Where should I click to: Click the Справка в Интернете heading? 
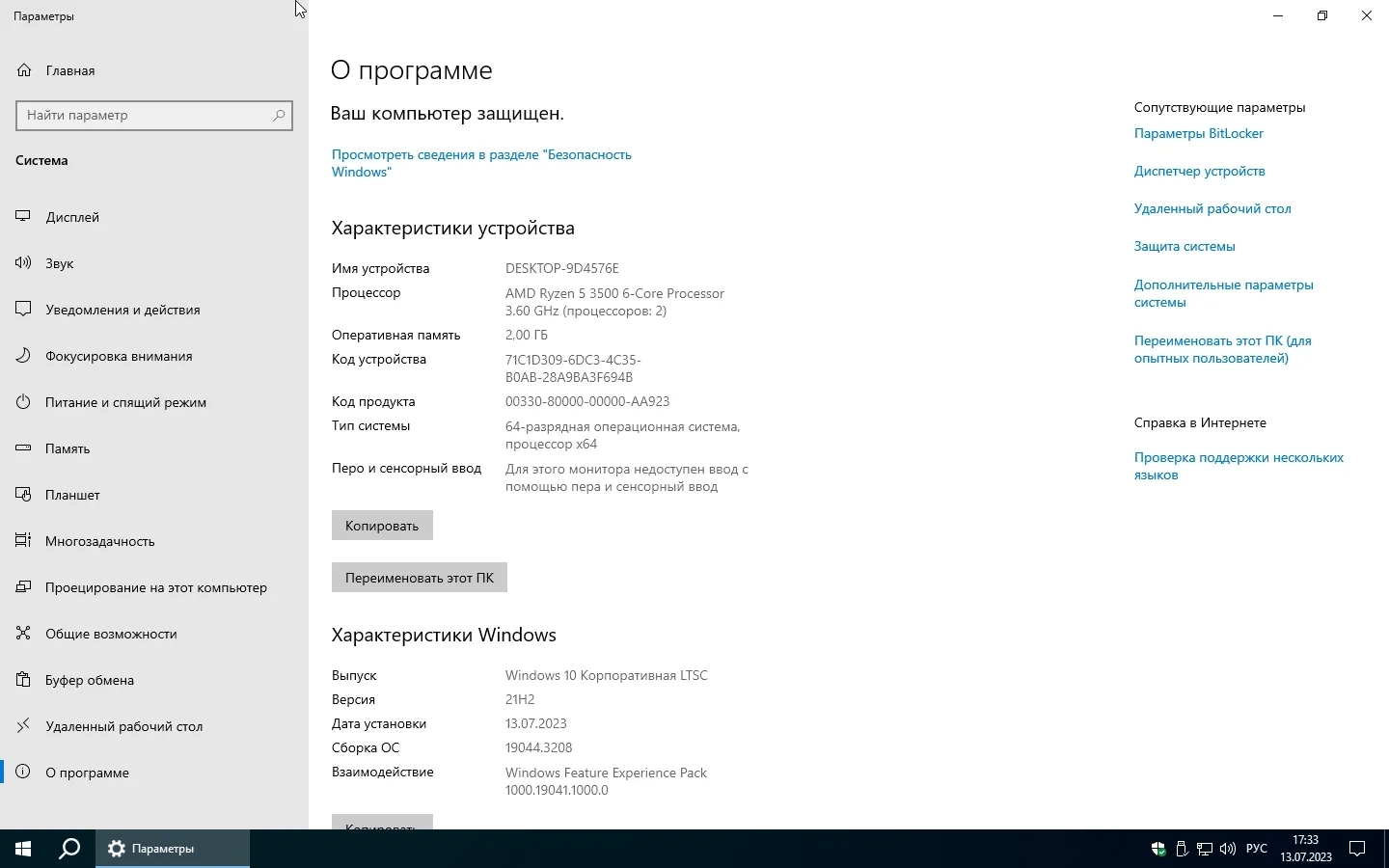click(x=1200, y=423)
